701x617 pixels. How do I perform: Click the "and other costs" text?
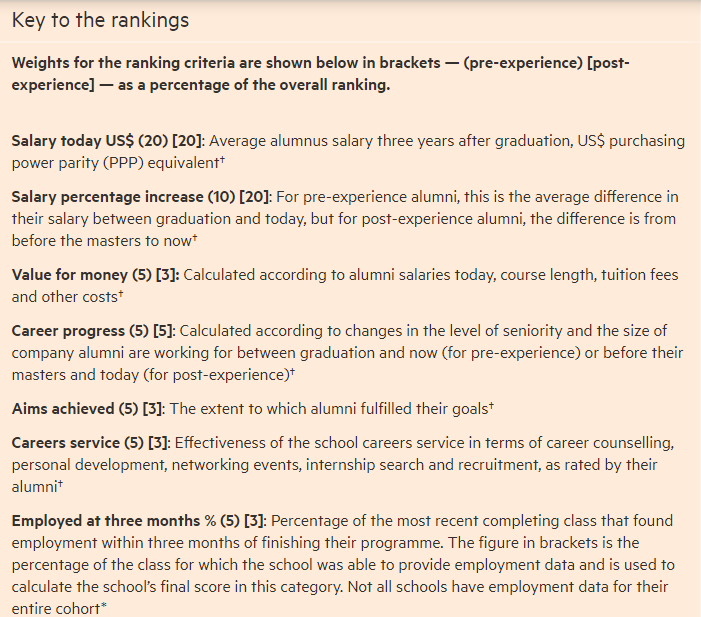click(x=65, y=296)
